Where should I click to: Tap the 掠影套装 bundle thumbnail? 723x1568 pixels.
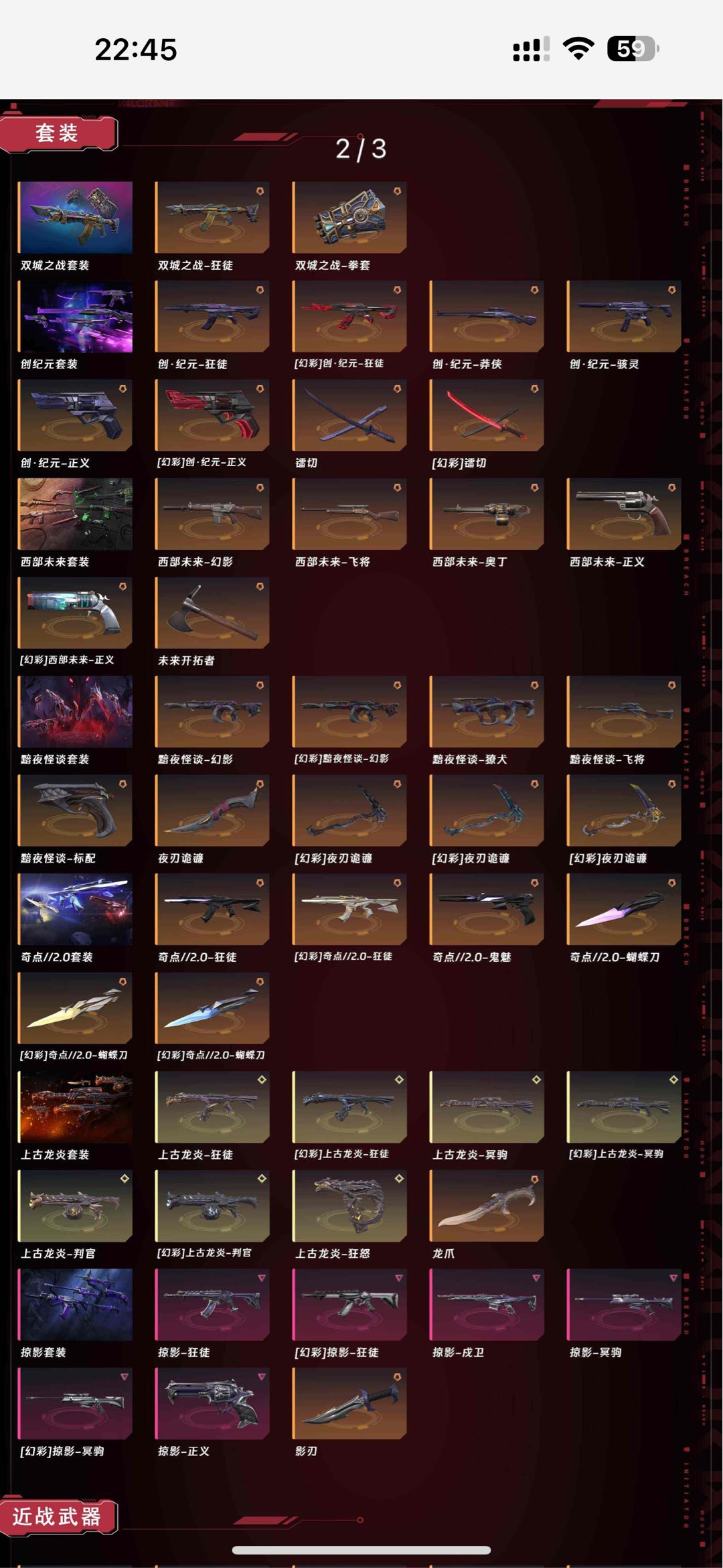[x=75, y=1304]
